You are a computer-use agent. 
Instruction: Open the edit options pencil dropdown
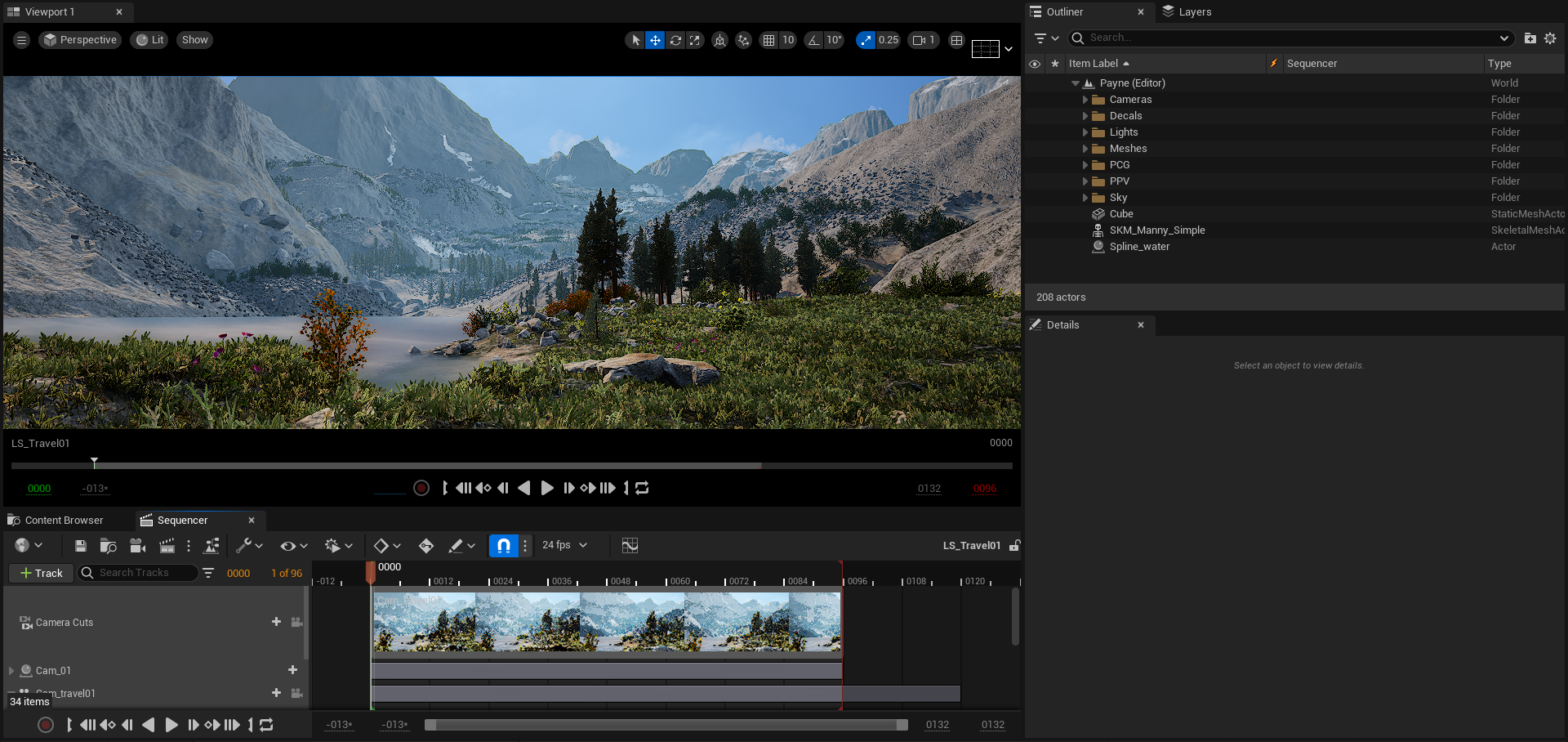coord(461,546)
